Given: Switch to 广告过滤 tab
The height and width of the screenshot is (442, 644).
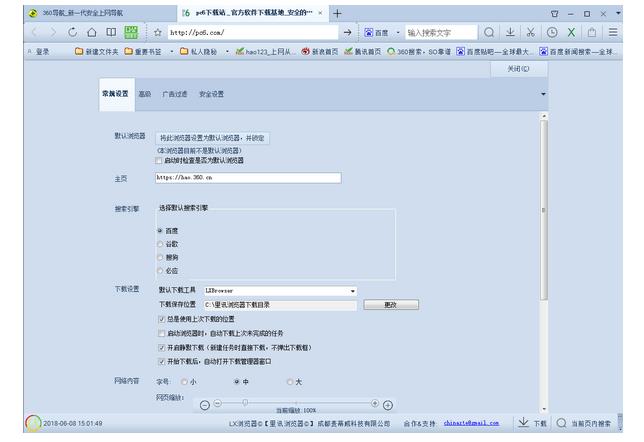Looking at the screenshot, I should 175,94.
